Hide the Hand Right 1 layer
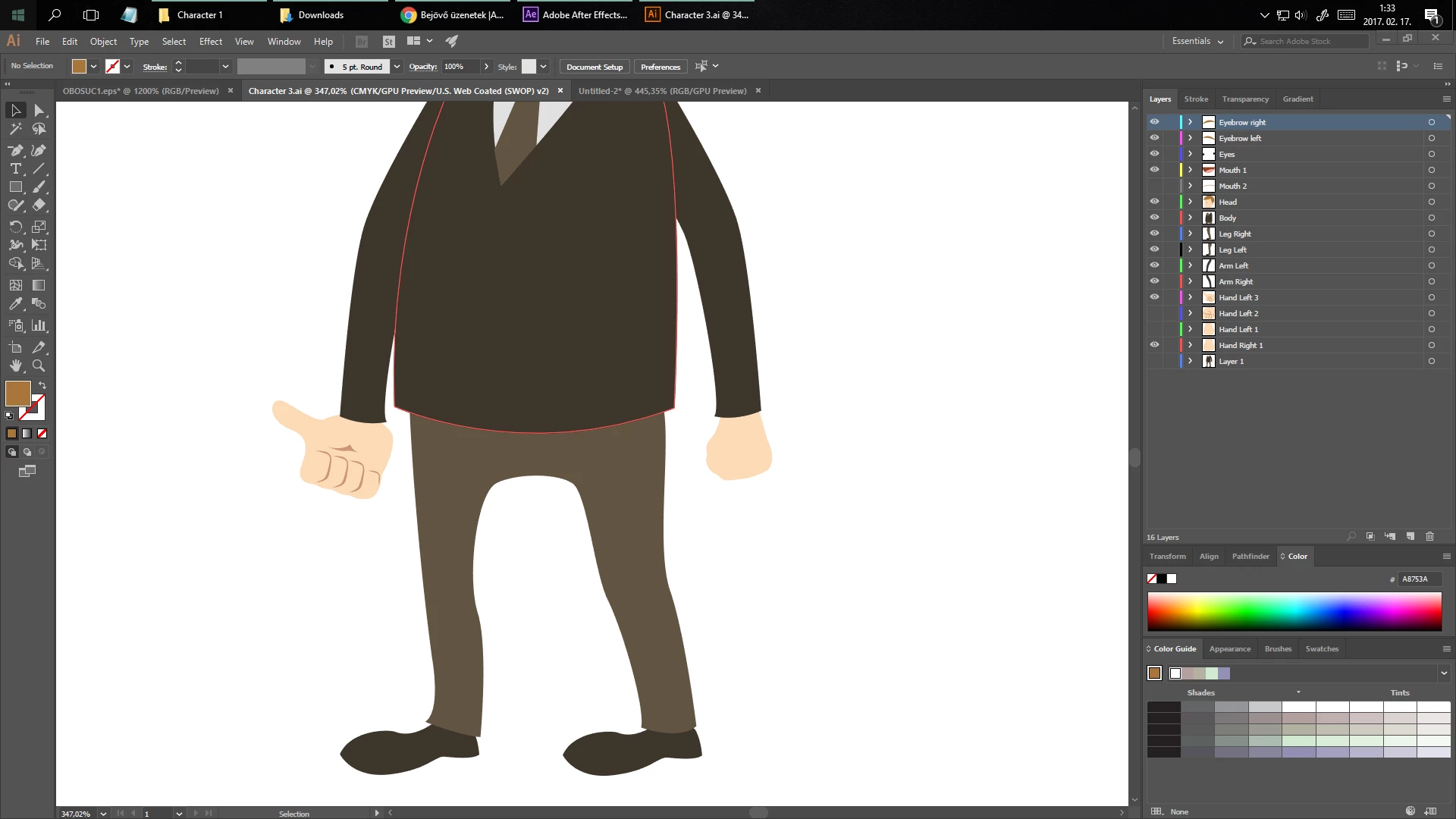1456x819 pixels. pos(1154,345)
